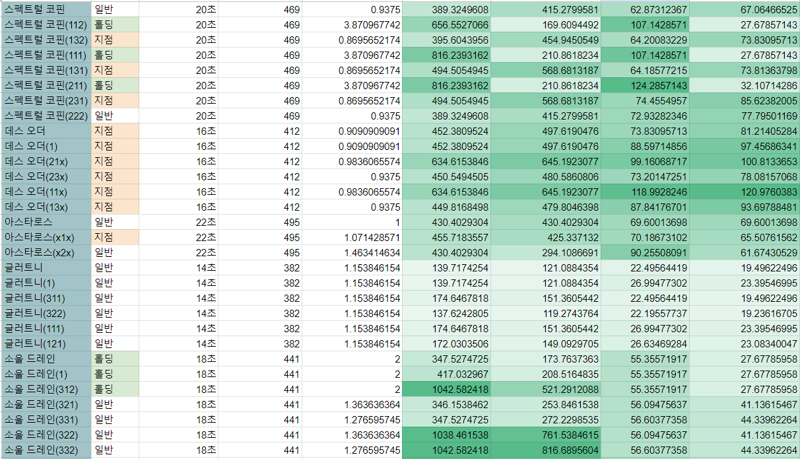Screen dimensions: 800x459
Task: Click the 글러트니(322) row label
Action: [x=44, y=312]
